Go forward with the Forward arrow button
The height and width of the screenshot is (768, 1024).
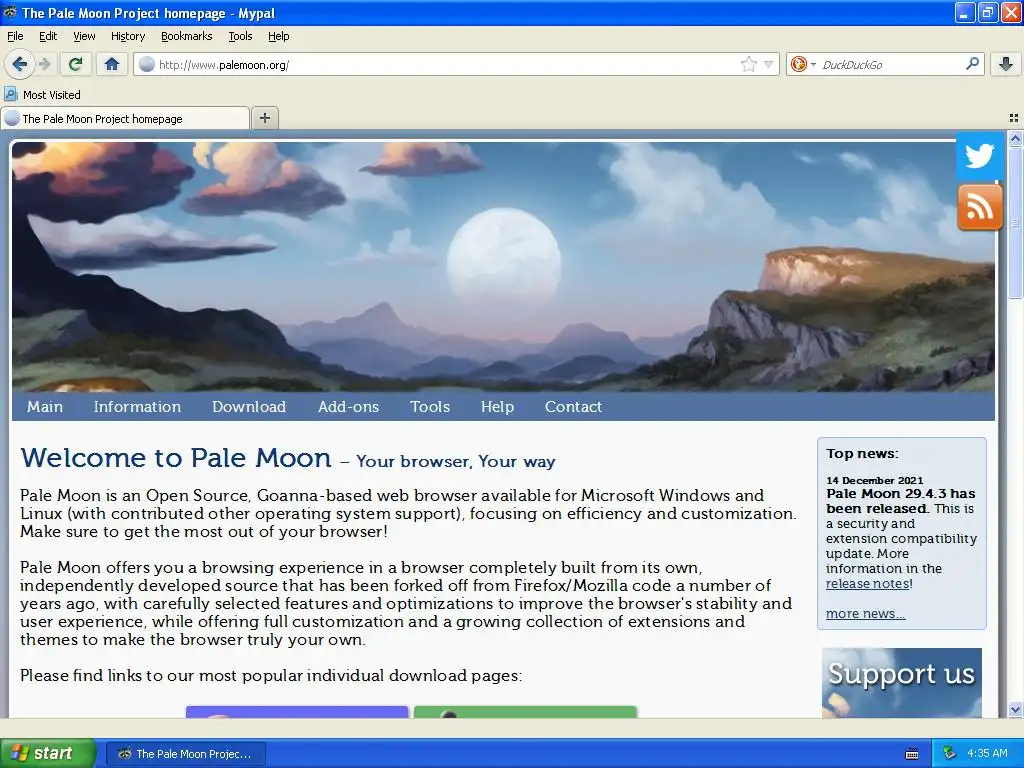[44, 64]
